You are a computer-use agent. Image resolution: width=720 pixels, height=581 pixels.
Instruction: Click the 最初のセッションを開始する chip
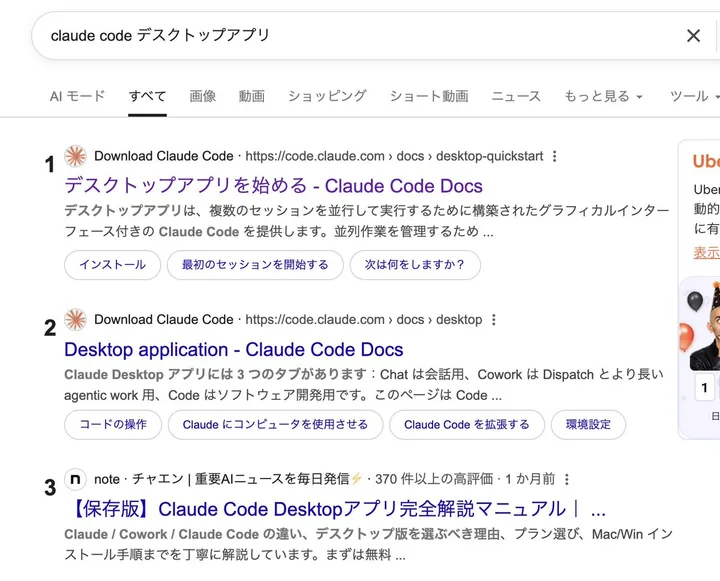pyautogui.click(x=255, y=265)
